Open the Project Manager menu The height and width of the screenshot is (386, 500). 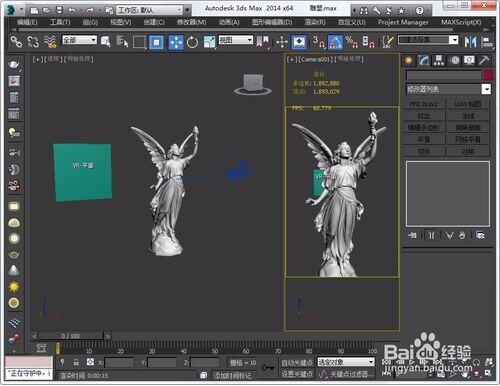pyautogui.click(x=403, y=22)
